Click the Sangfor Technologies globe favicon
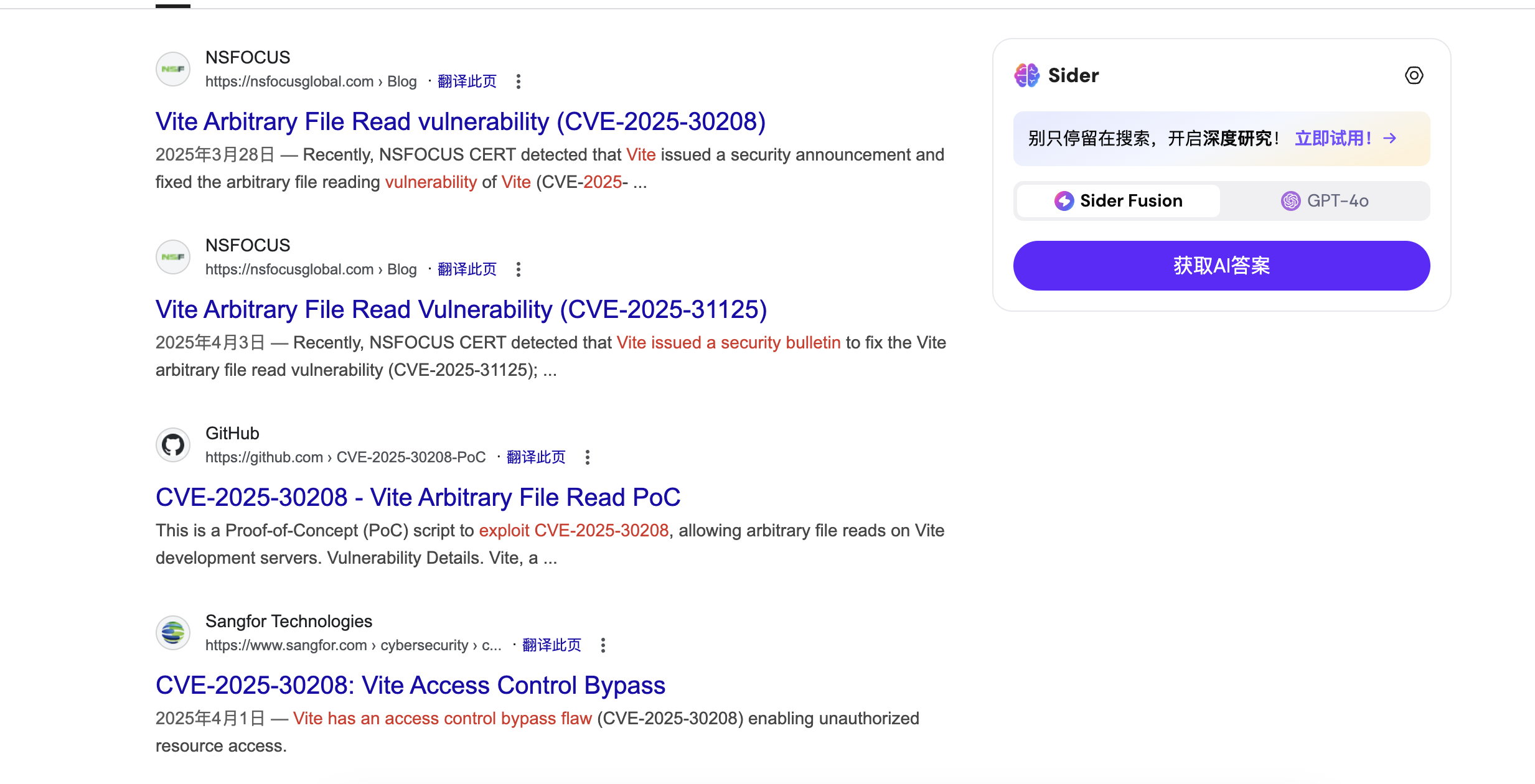1535x784 pixels. [x=173, y=633]
